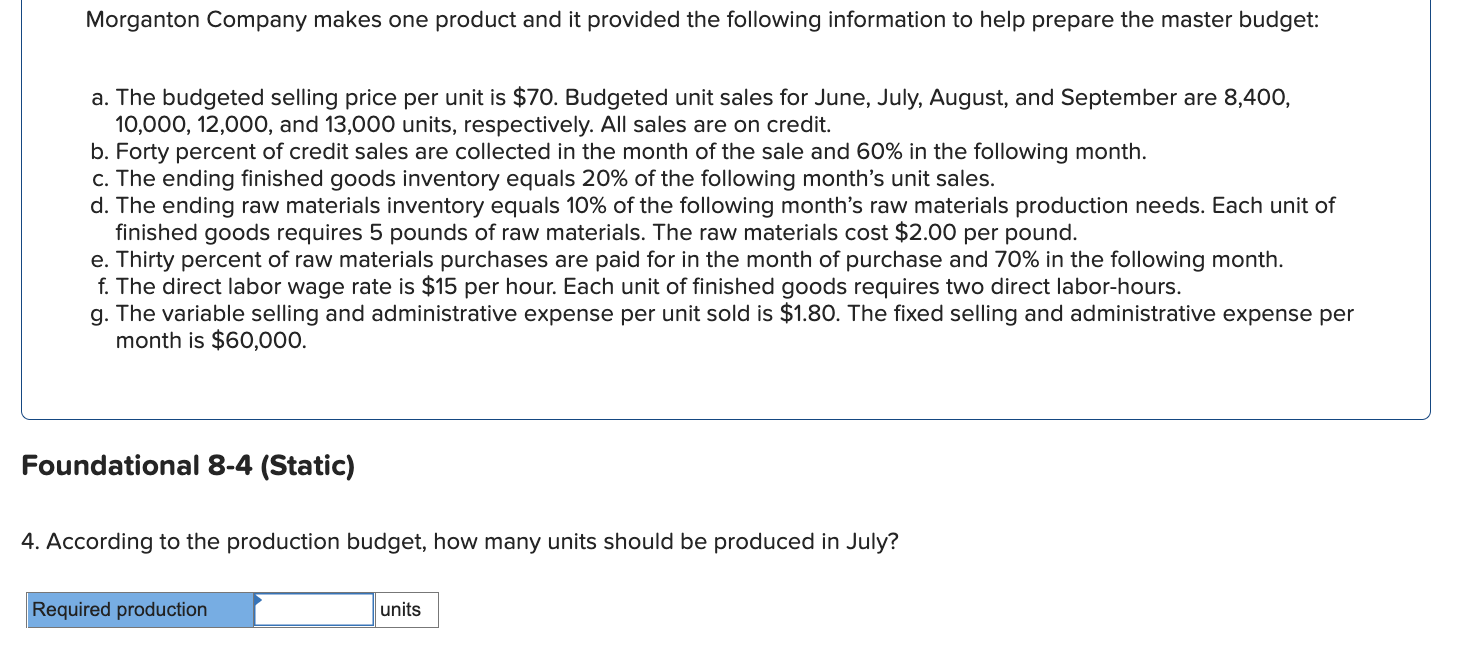The height and width of the screenshot is (668, 1470).
Task: Click question 4 about July production
Action: pyautogui.click(x=460, y=542)
